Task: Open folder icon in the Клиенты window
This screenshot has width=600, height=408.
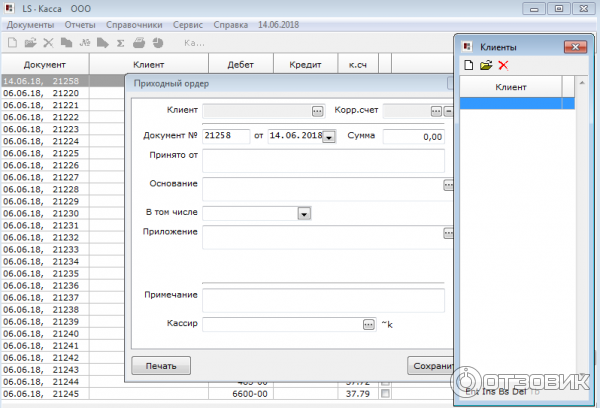Action: point(486,65)
